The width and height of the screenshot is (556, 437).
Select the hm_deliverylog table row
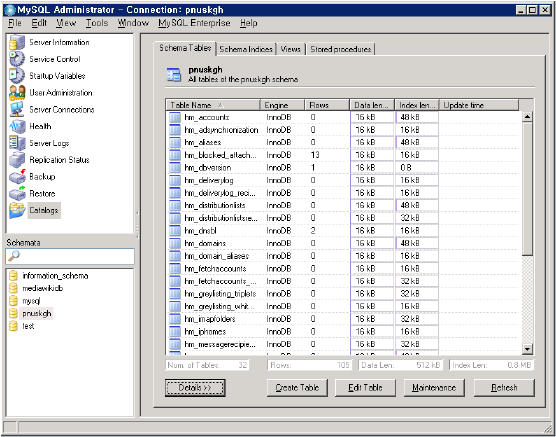click(343, 181)
